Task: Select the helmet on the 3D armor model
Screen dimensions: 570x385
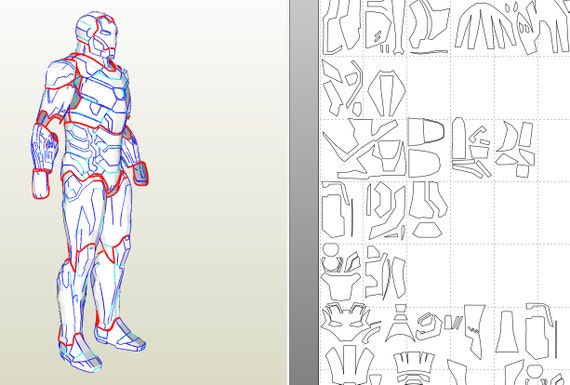Action: click(x=97, y=35)
